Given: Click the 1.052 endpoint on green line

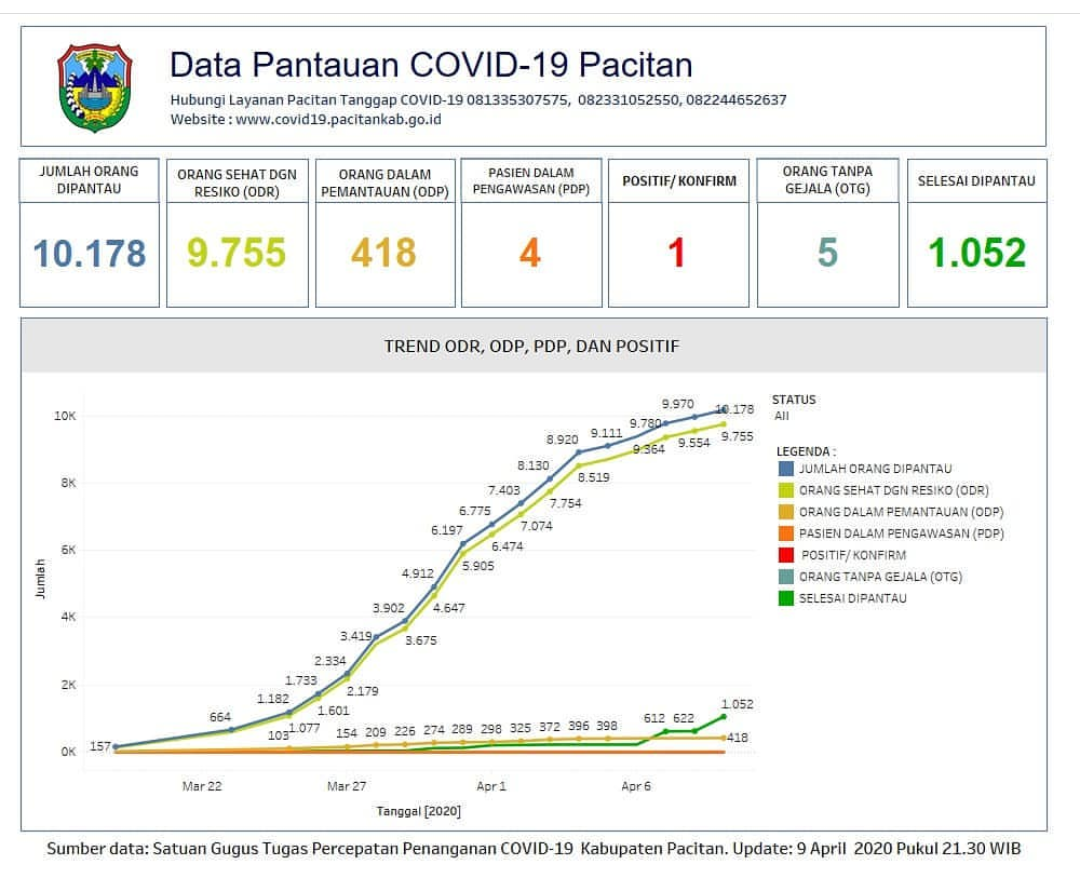Looking at the screenshot, I should click(x=723, y=716).
